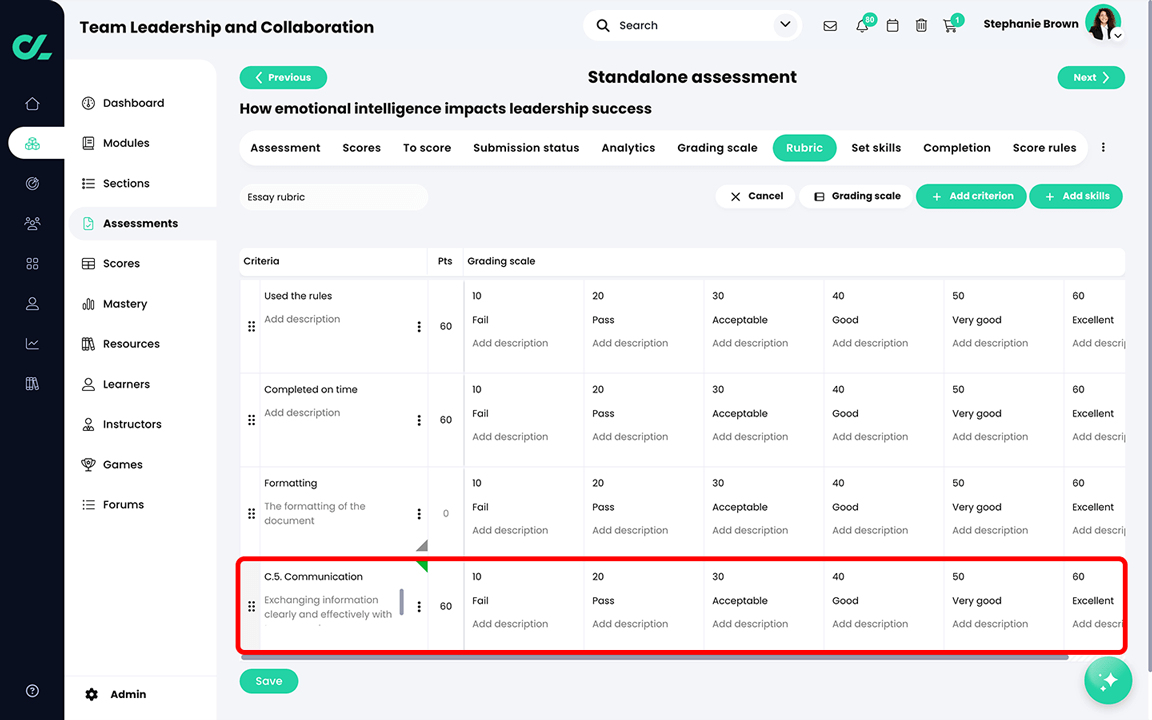Viewport: 1152px width, 720px height.
Task: Click Add description under Used the rules
Action: (302, 319)
